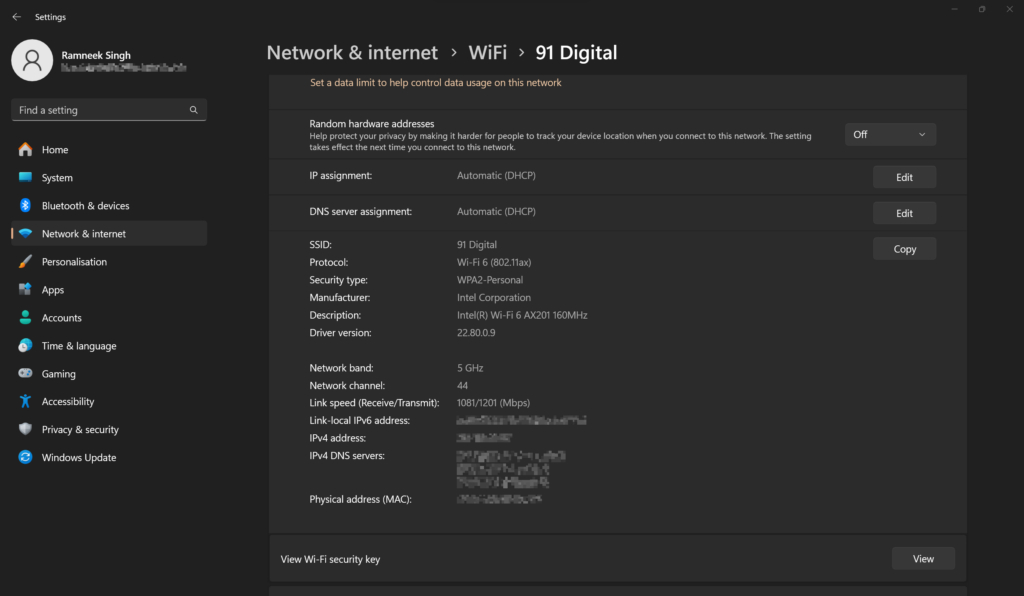
Task: Edit the DNS server assignment
Action: (904, 213)
